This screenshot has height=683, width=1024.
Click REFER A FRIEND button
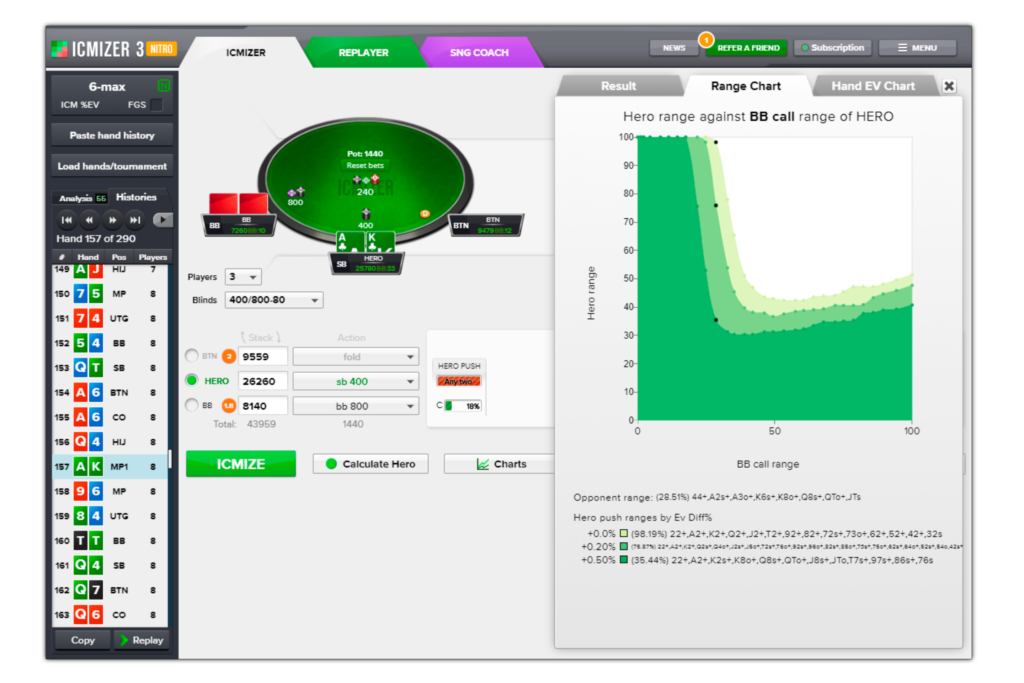pyautogui.click(x=748, y=48)
